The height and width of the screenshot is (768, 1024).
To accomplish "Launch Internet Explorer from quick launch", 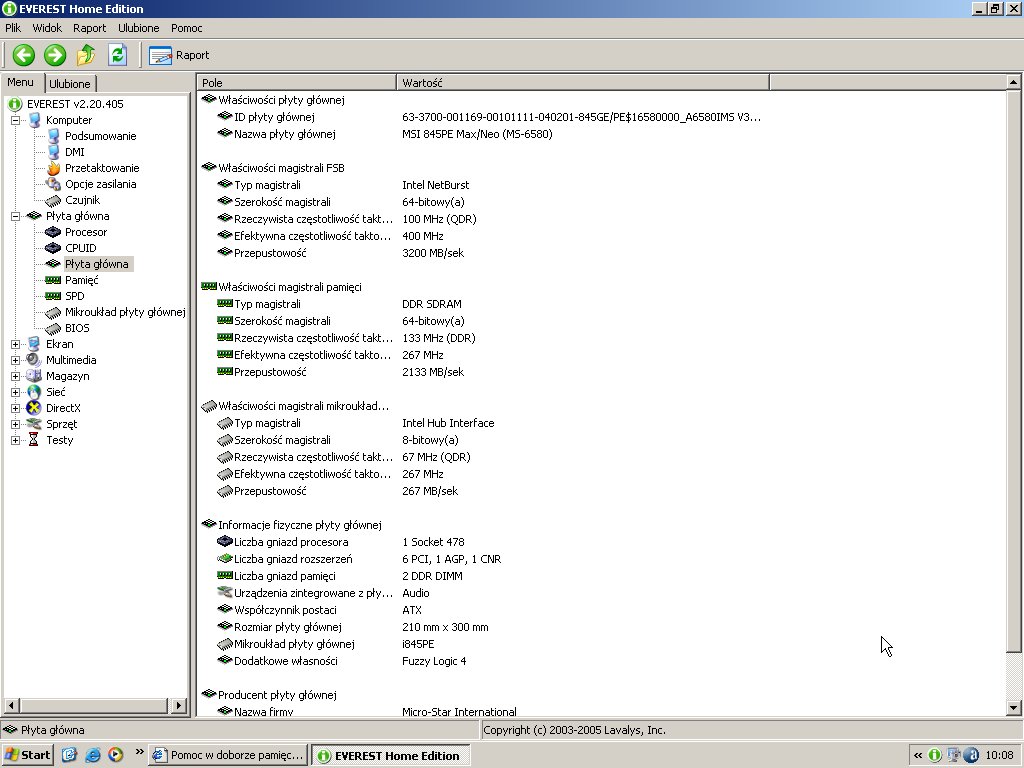I will pyautogui.click(x=93, y=756).
